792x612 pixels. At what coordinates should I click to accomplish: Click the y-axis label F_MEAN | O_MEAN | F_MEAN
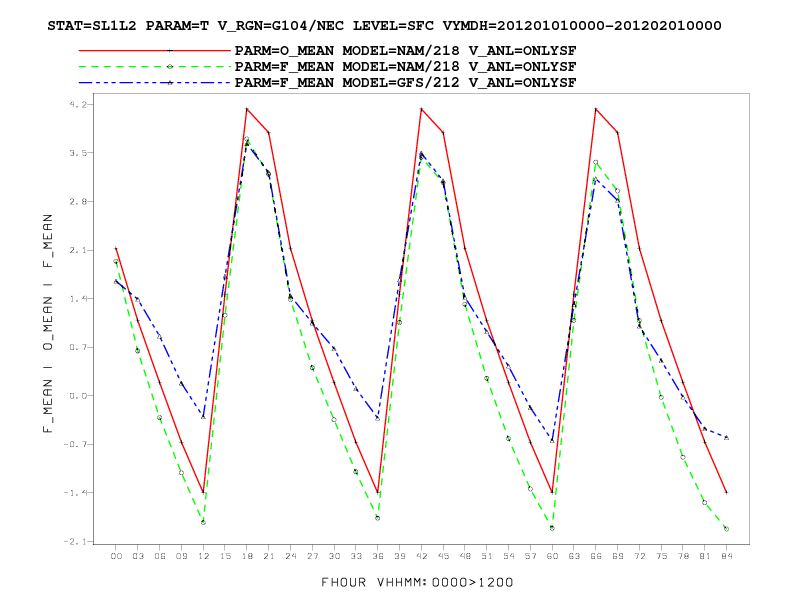pyautogui.click(x=48, y=323)
